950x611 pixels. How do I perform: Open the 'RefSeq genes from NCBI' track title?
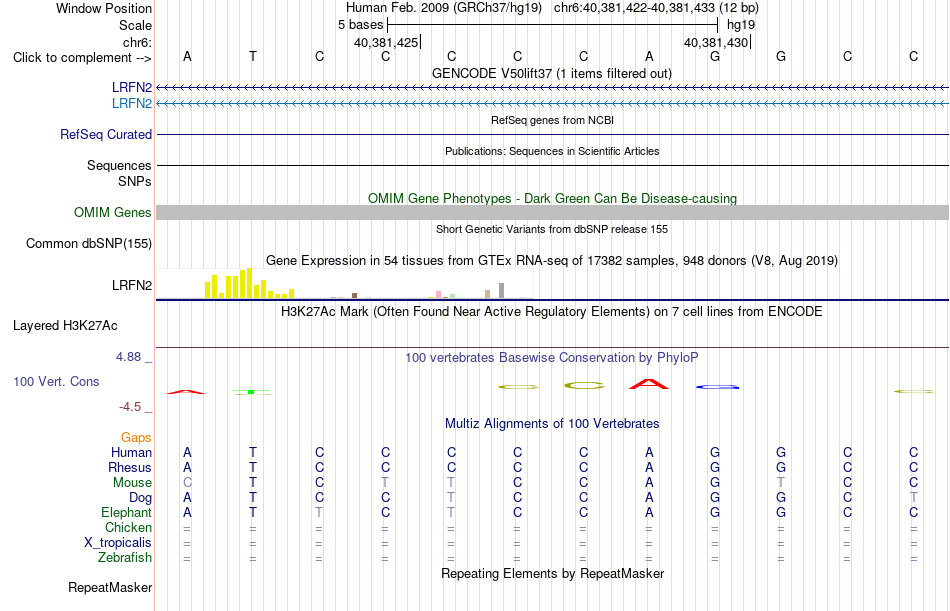[x=552, y=120]
